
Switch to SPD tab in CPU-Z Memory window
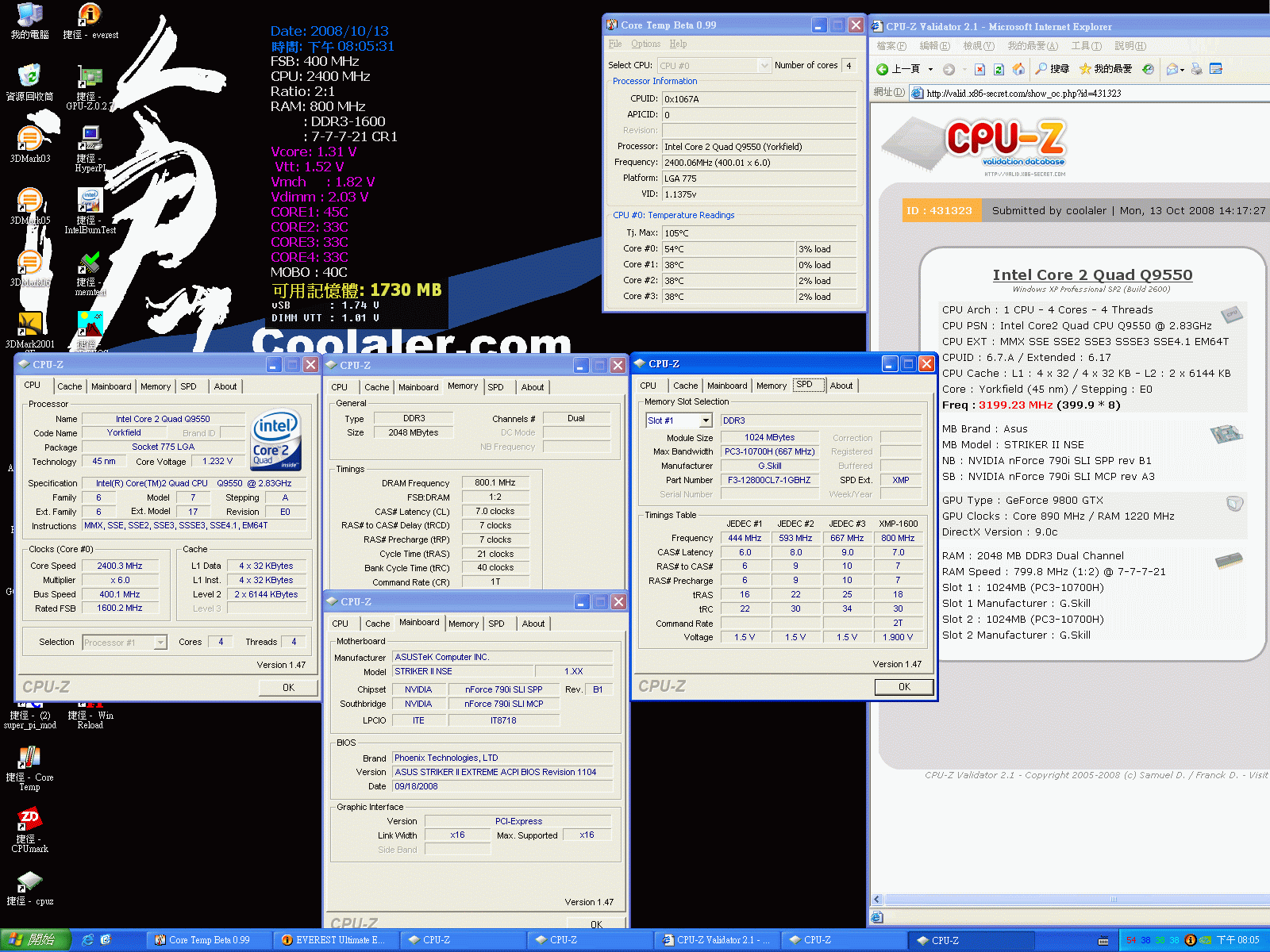(495, 387)
